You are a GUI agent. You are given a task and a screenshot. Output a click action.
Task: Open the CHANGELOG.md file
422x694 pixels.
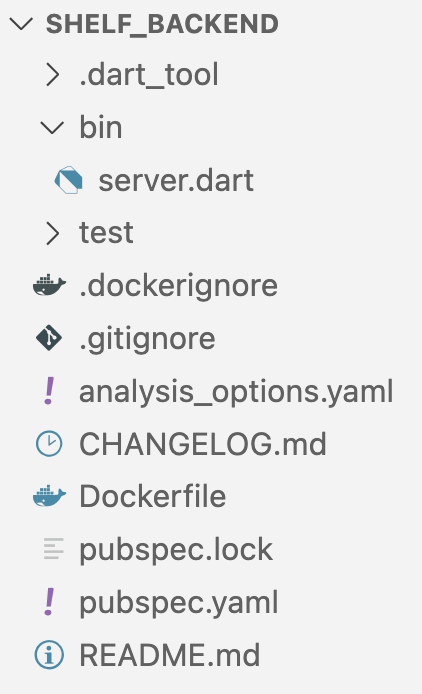point(203,443)
